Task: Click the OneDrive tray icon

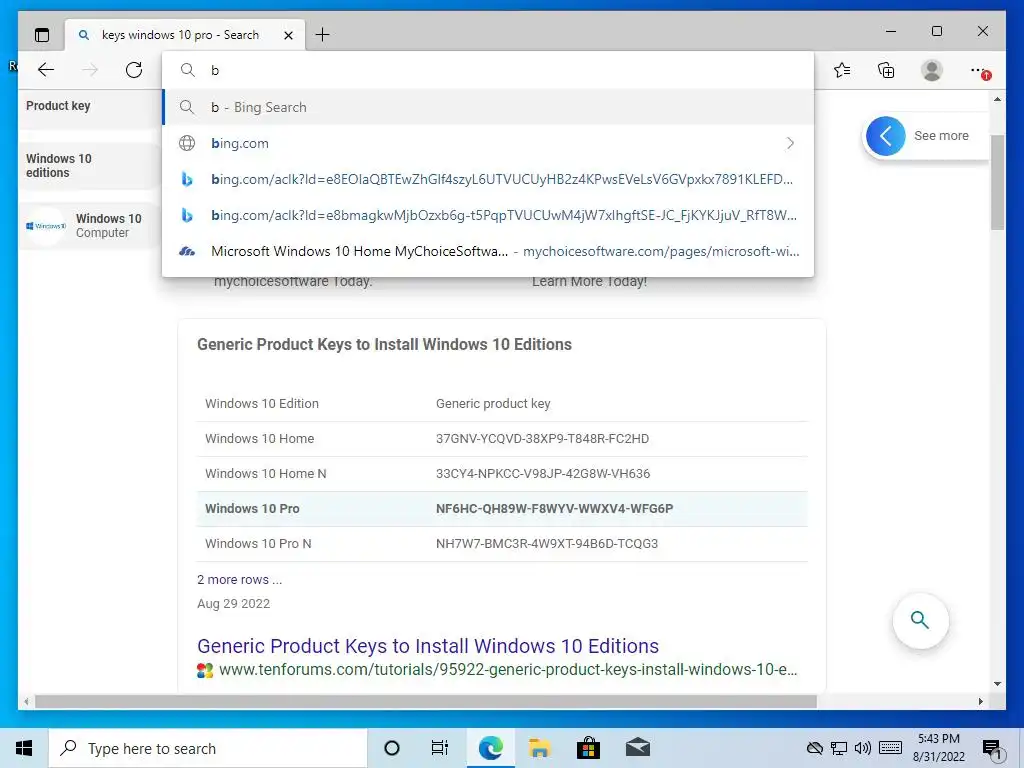Action: coord(814,748)
